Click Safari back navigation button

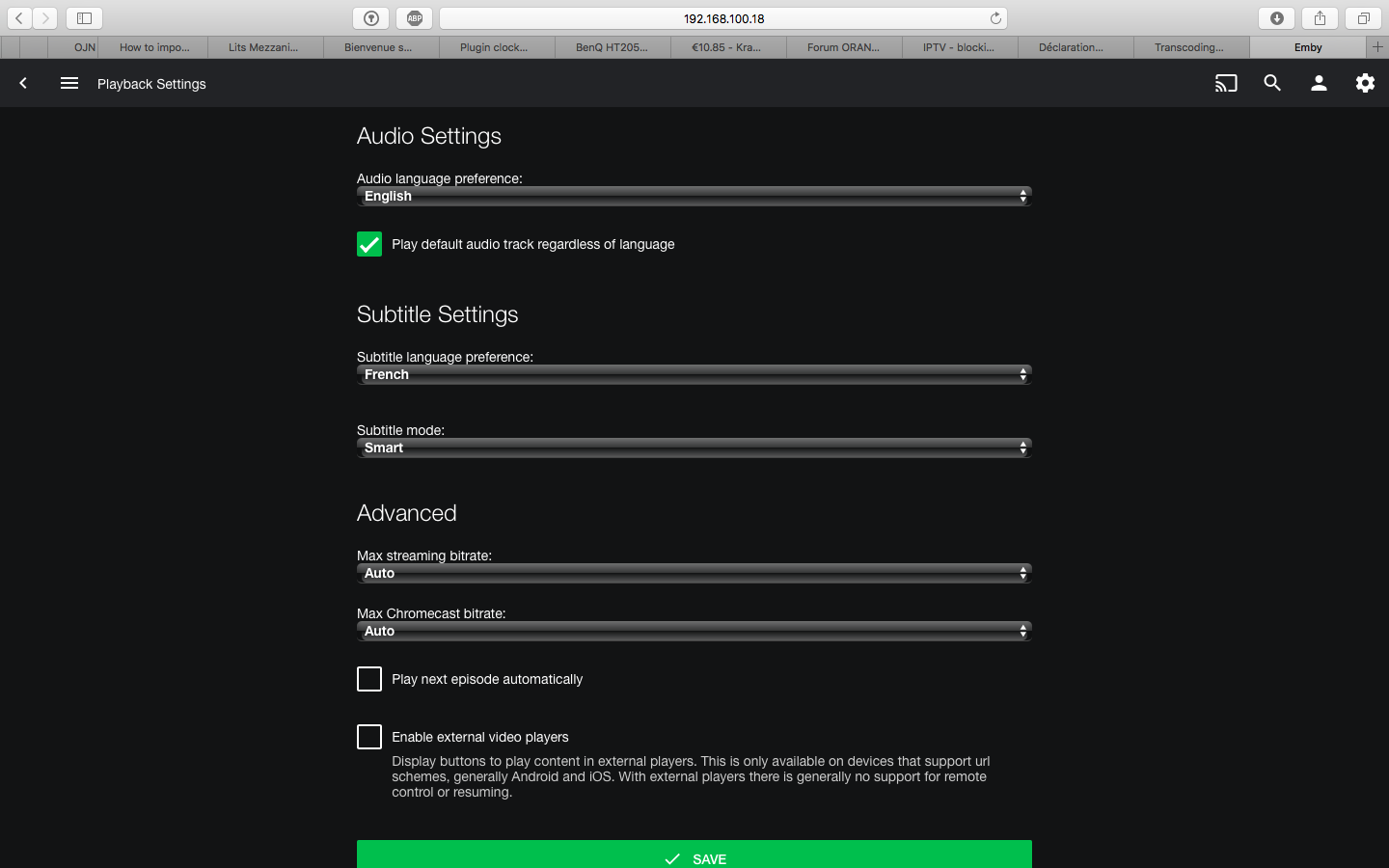(x=19, y=18)
